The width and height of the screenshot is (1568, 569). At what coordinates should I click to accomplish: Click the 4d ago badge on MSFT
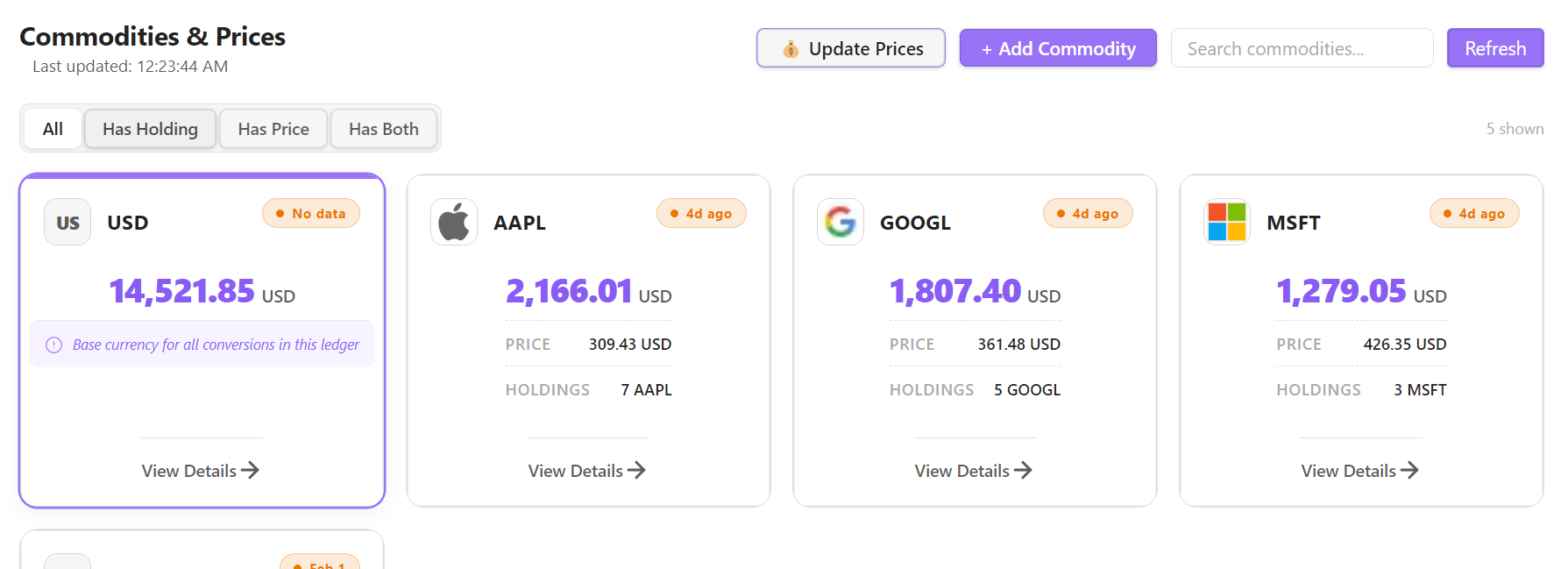[x=1474, y=213]
